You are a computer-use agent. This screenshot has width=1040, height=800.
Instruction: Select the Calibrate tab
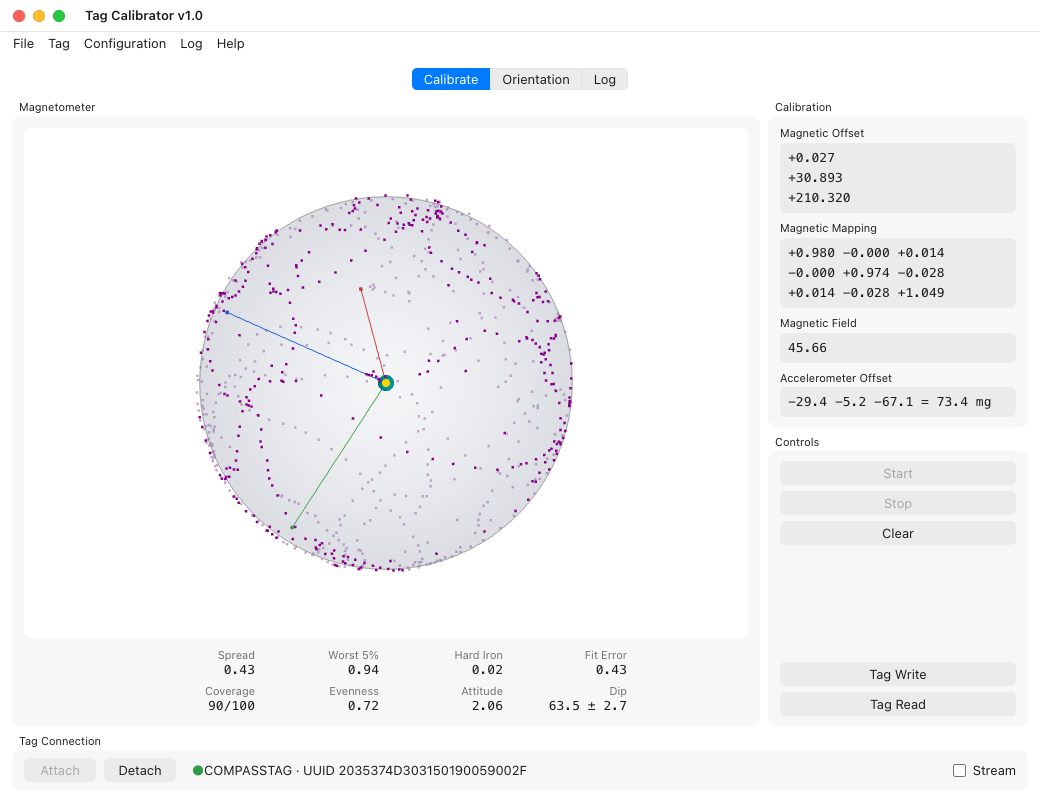(x=451, y=80)
